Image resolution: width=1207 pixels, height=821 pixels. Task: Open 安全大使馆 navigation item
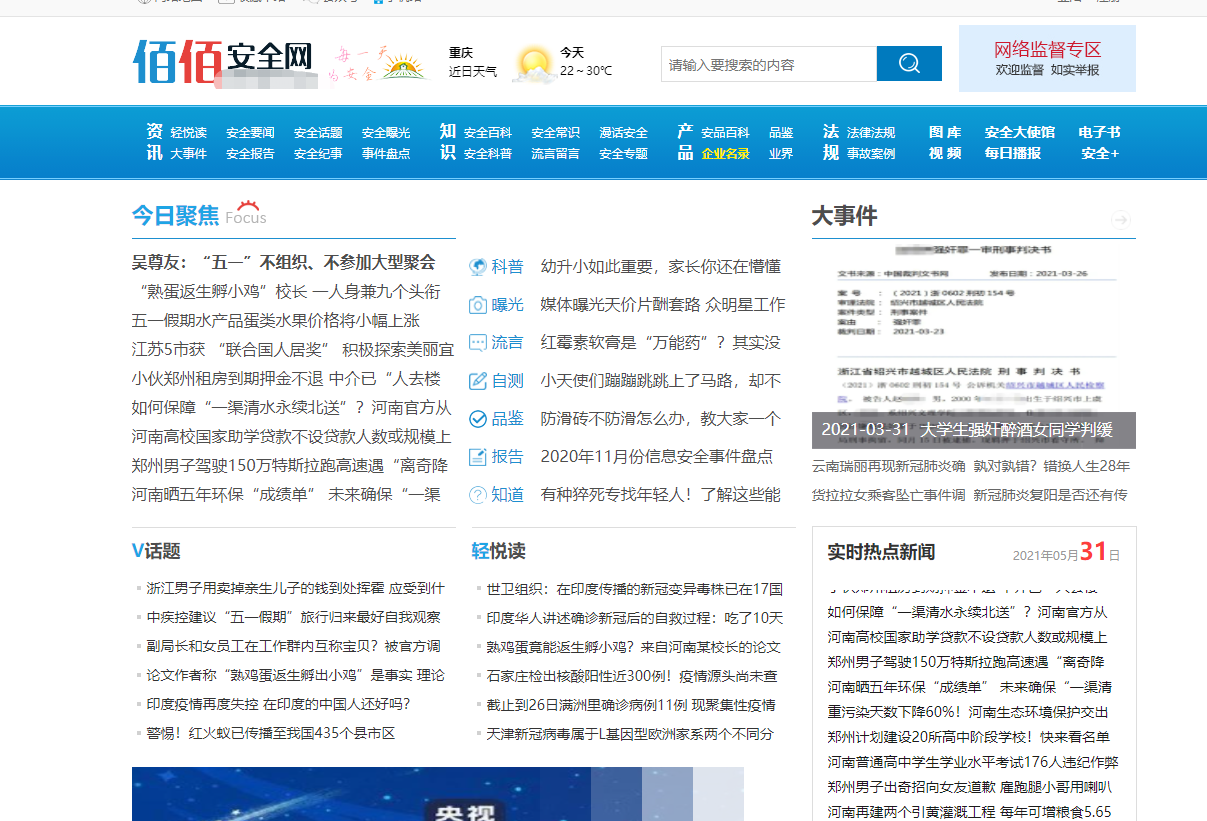1019,132
